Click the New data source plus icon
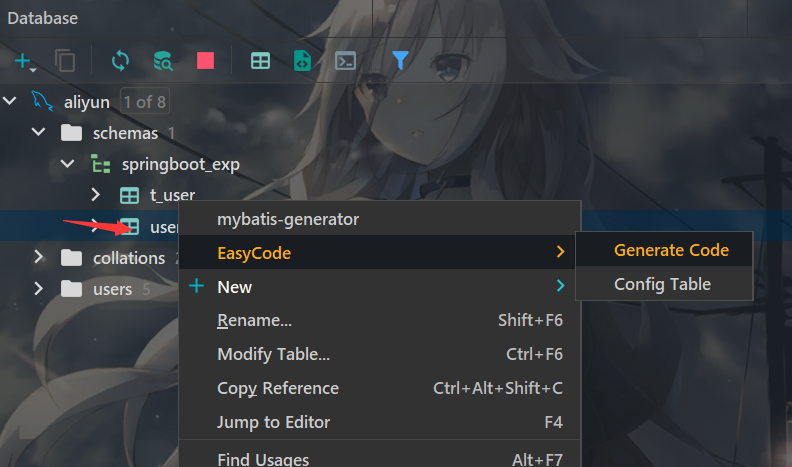The width and height of the screenshot is (792, 467). tap(23, 61)
